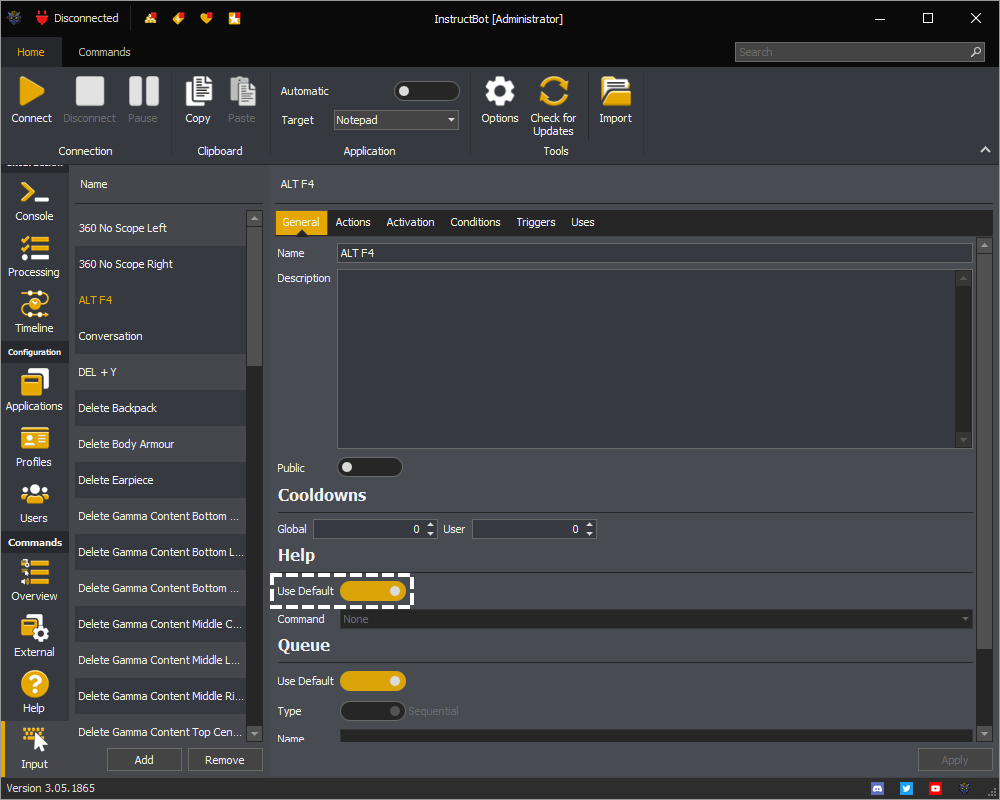
Task: Switch to the Triggers tab
Action: point(536,222)
